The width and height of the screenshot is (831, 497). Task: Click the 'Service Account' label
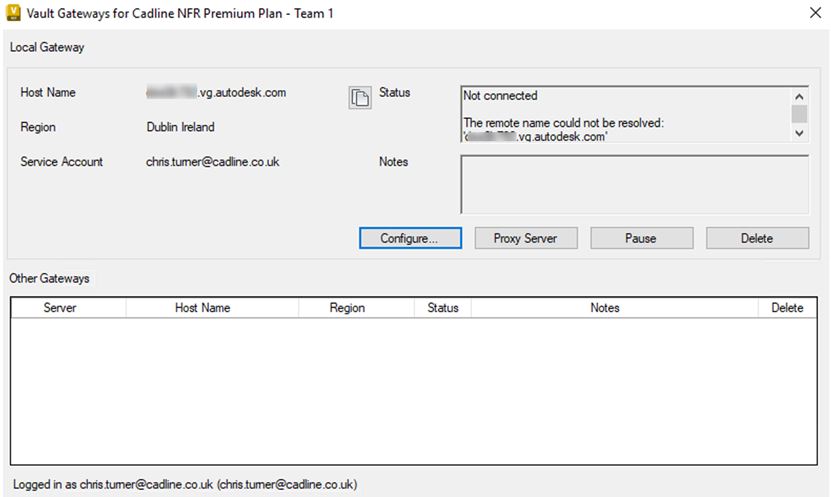(x=61, y=162)
